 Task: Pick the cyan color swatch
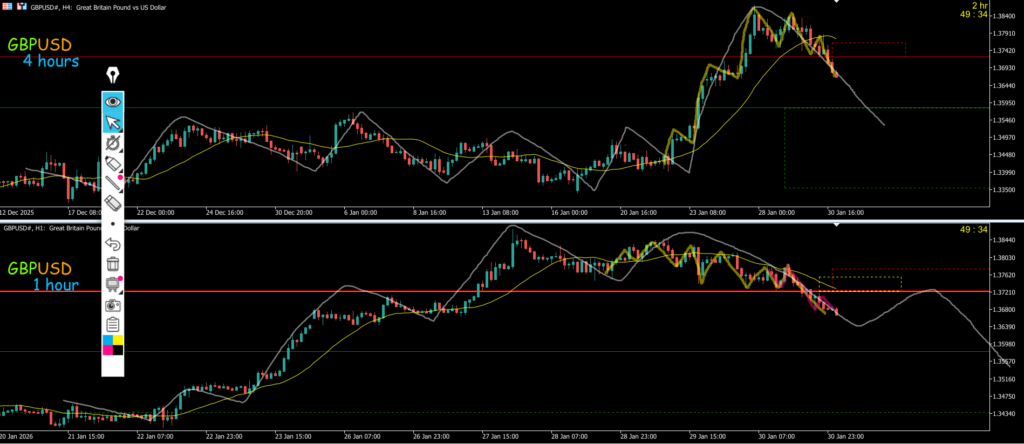[x=108, y=340]
